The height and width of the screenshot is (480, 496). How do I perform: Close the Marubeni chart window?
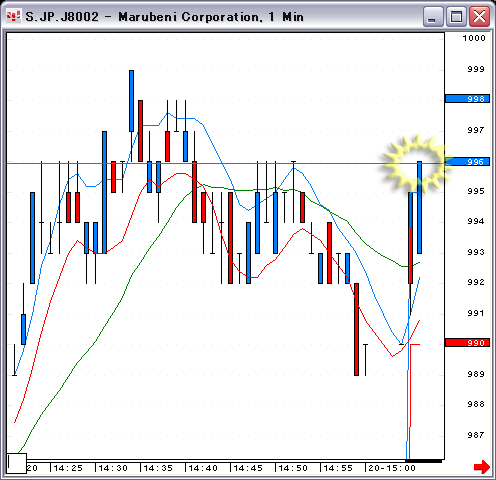[479, 17]
